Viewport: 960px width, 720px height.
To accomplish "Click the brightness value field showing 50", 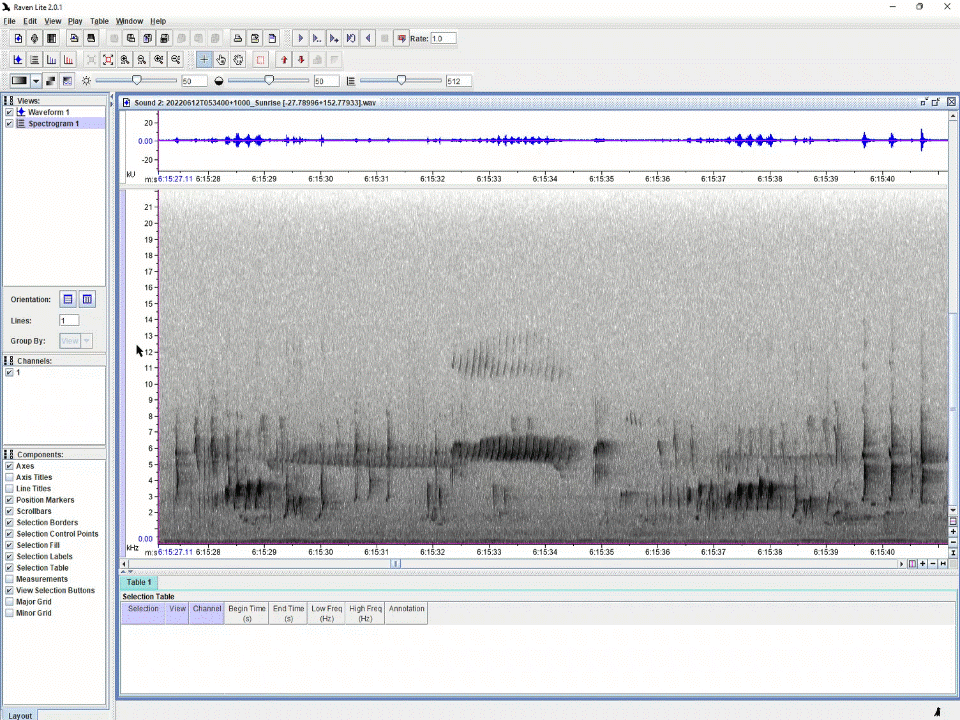I will [x=194, y=81].
